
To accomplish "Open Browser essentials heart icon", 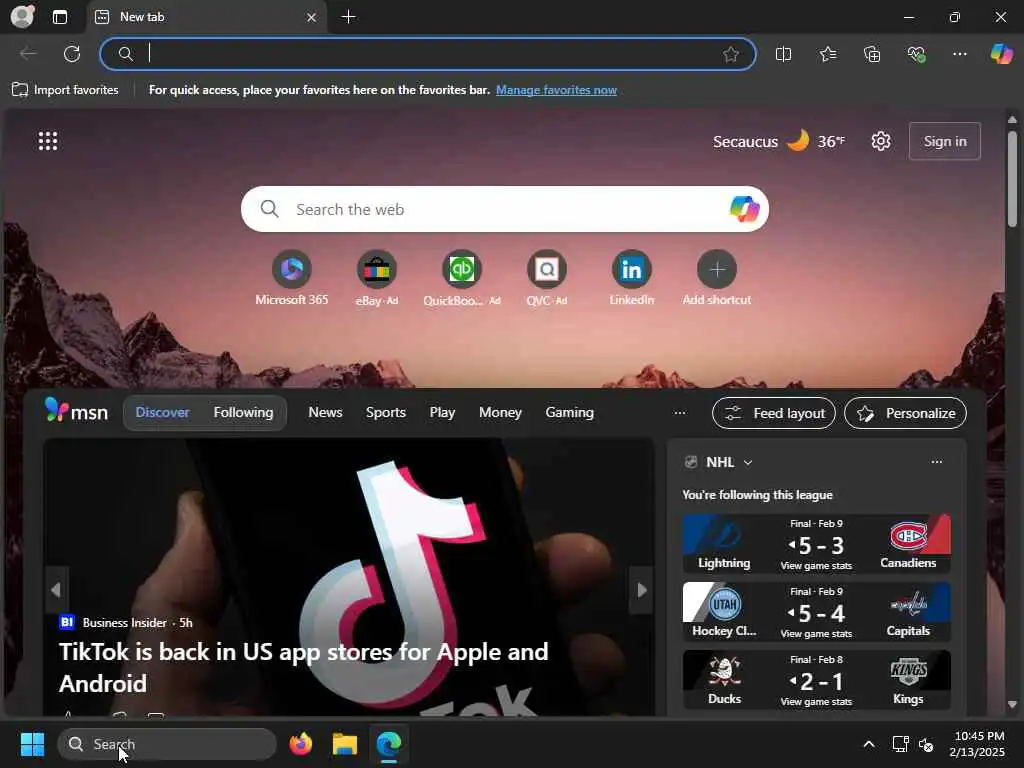I will tap(916, 54).
